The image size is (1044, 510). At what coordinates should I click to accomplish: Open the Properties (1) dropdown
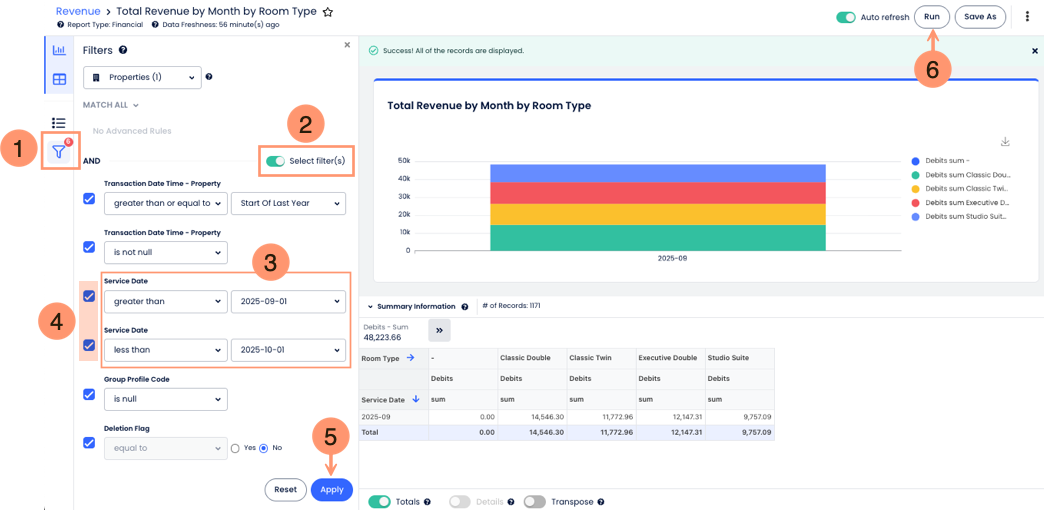[142, 77]
